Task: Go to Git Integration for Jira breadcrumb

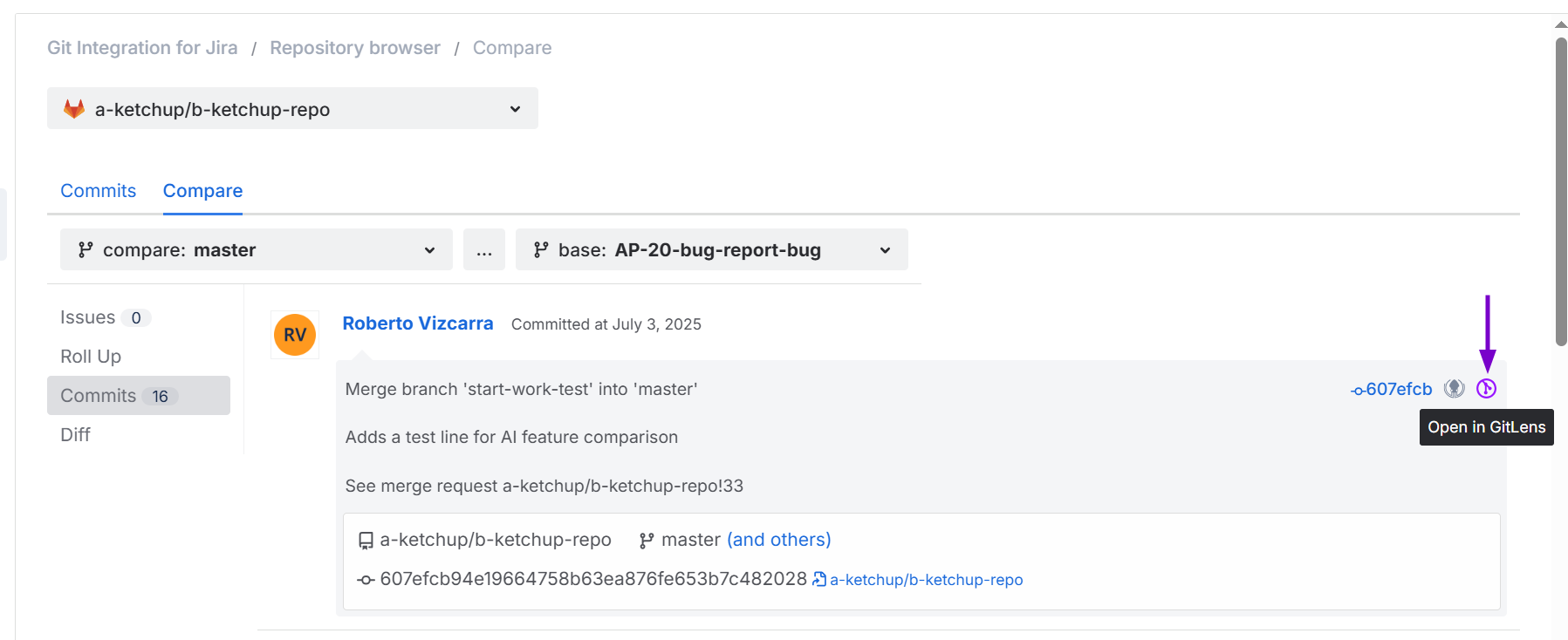Action: (x=142, y=48)
